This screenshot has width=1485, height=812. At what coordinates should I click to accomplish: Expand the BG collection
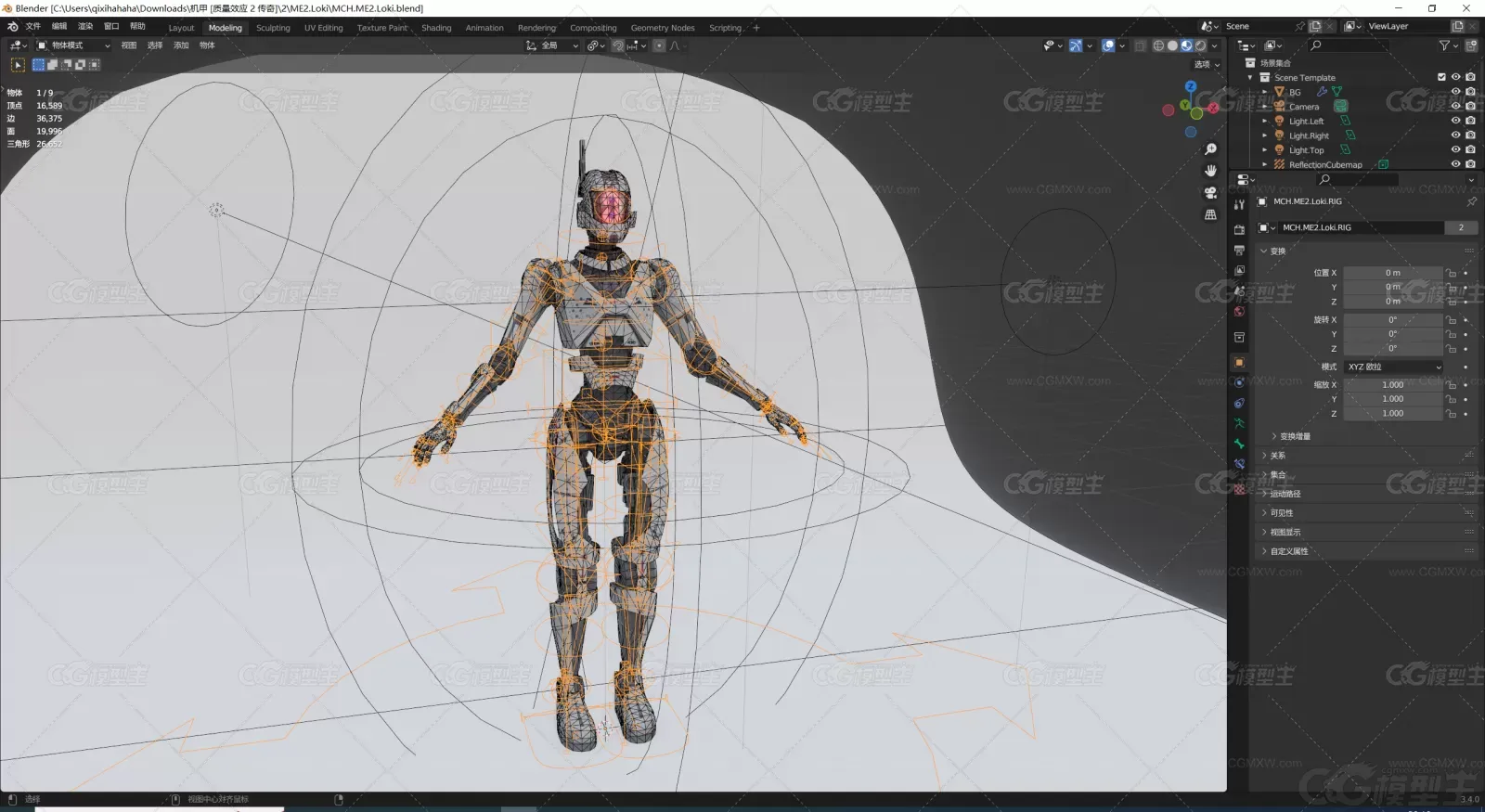point(1264,92)
